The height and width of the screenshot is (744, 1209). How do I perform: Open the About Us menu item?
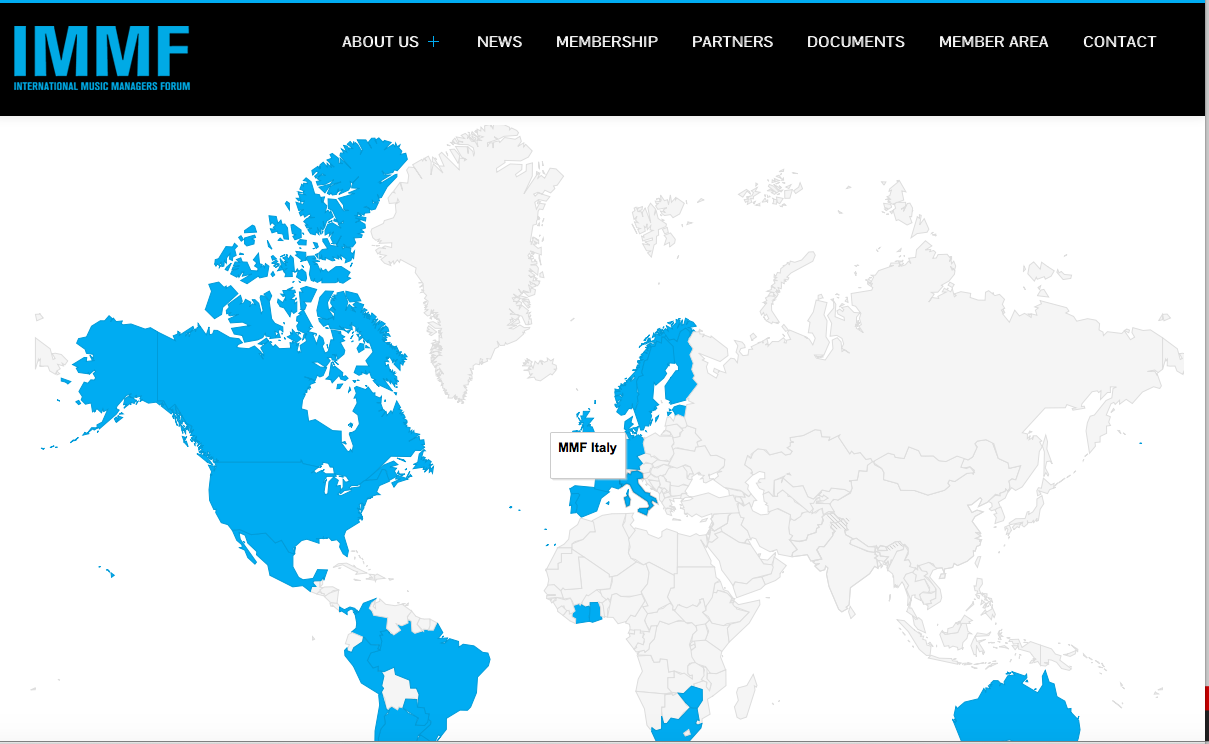[380, 42]
